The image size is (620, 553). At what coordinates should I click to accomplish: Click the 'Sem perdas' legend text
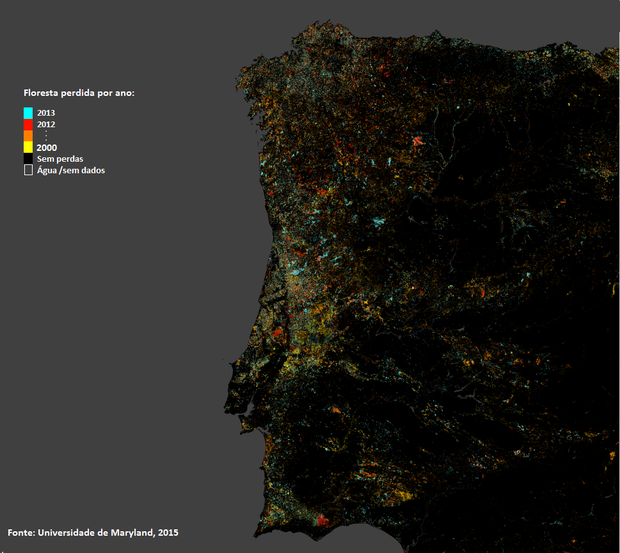coord(58,159)
